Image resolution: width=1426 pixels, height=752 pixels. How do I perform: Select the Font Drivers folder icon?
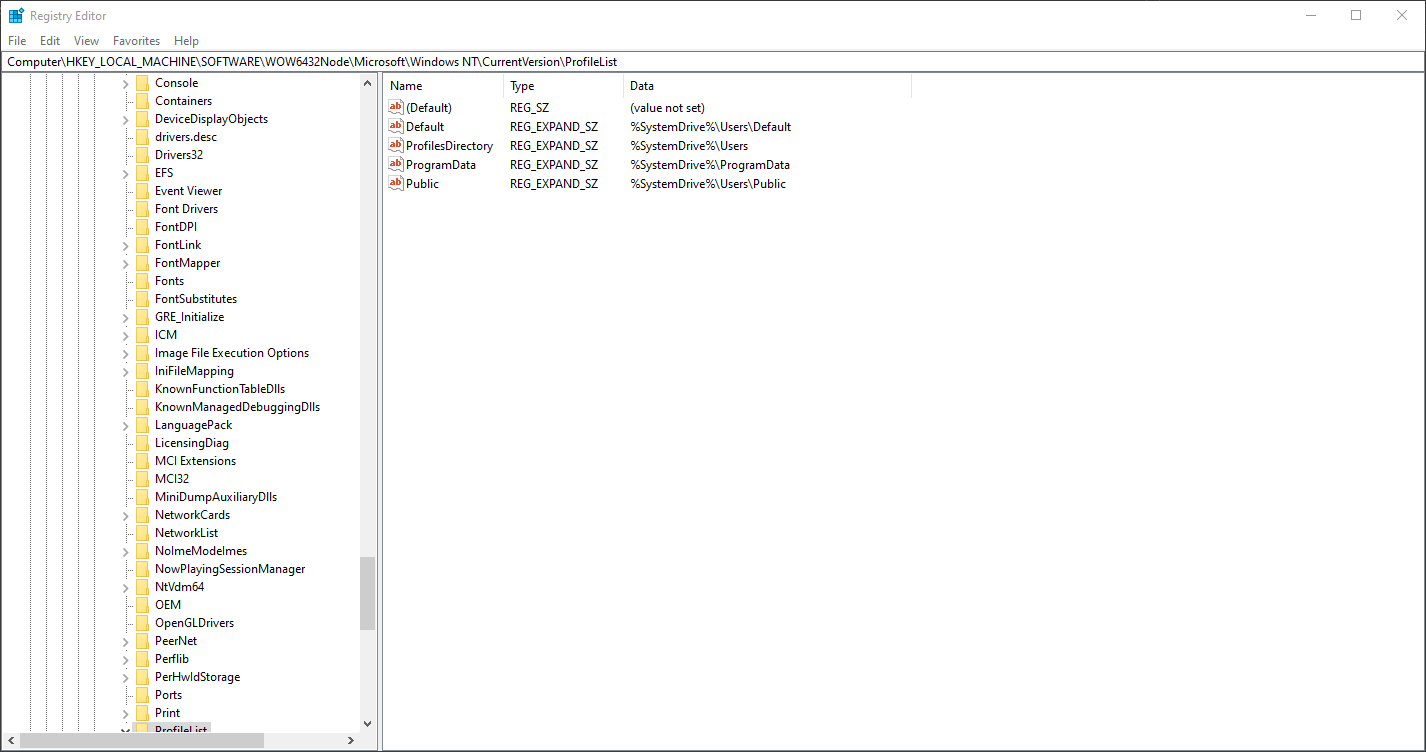tap(142, 209)
